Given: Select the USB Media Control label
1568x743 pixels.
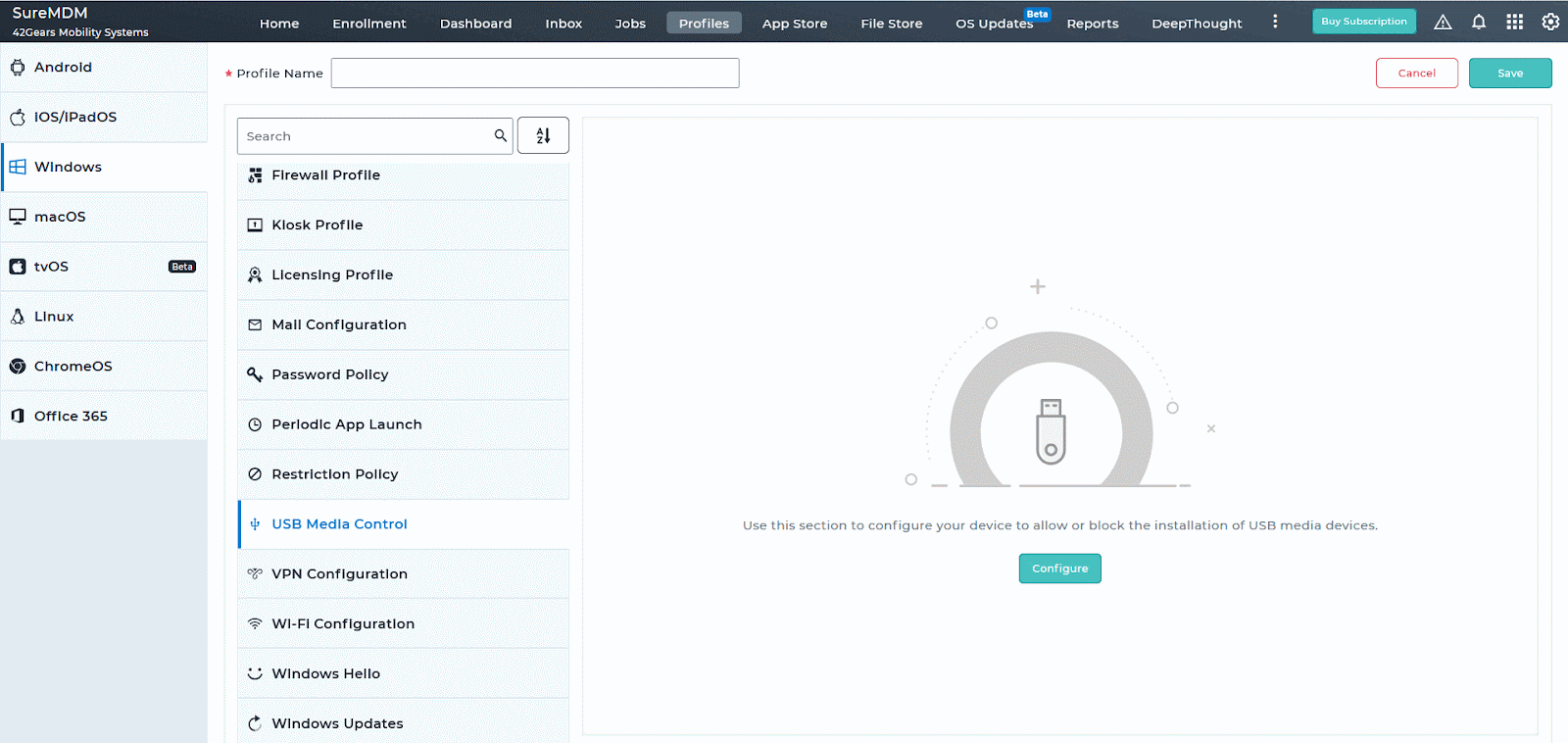Looking at the screenshot, I should coord(340,524).
